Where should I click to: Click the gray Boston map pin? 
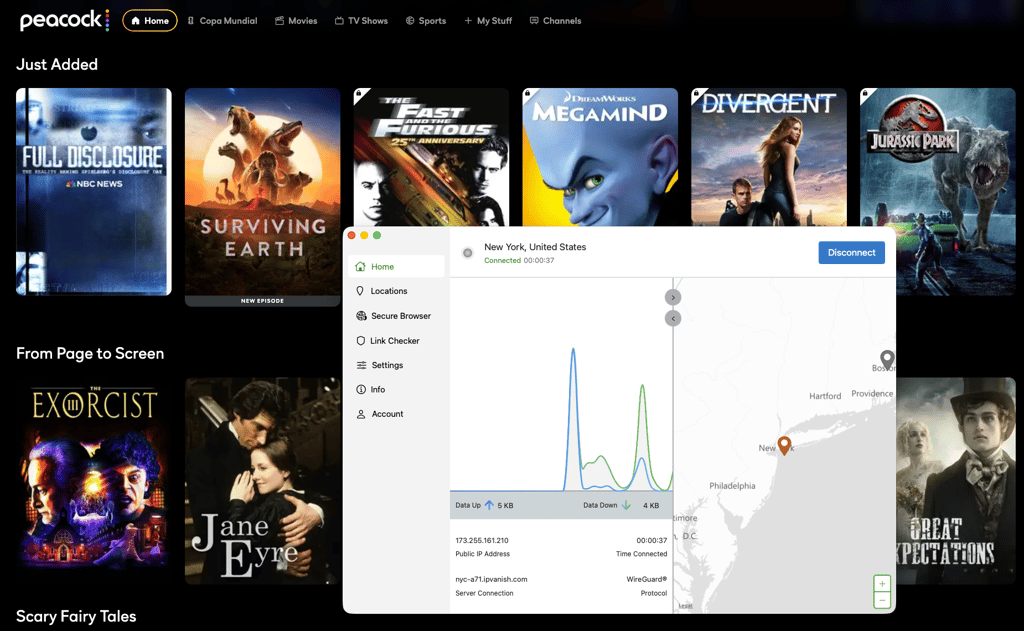[887, 359]
